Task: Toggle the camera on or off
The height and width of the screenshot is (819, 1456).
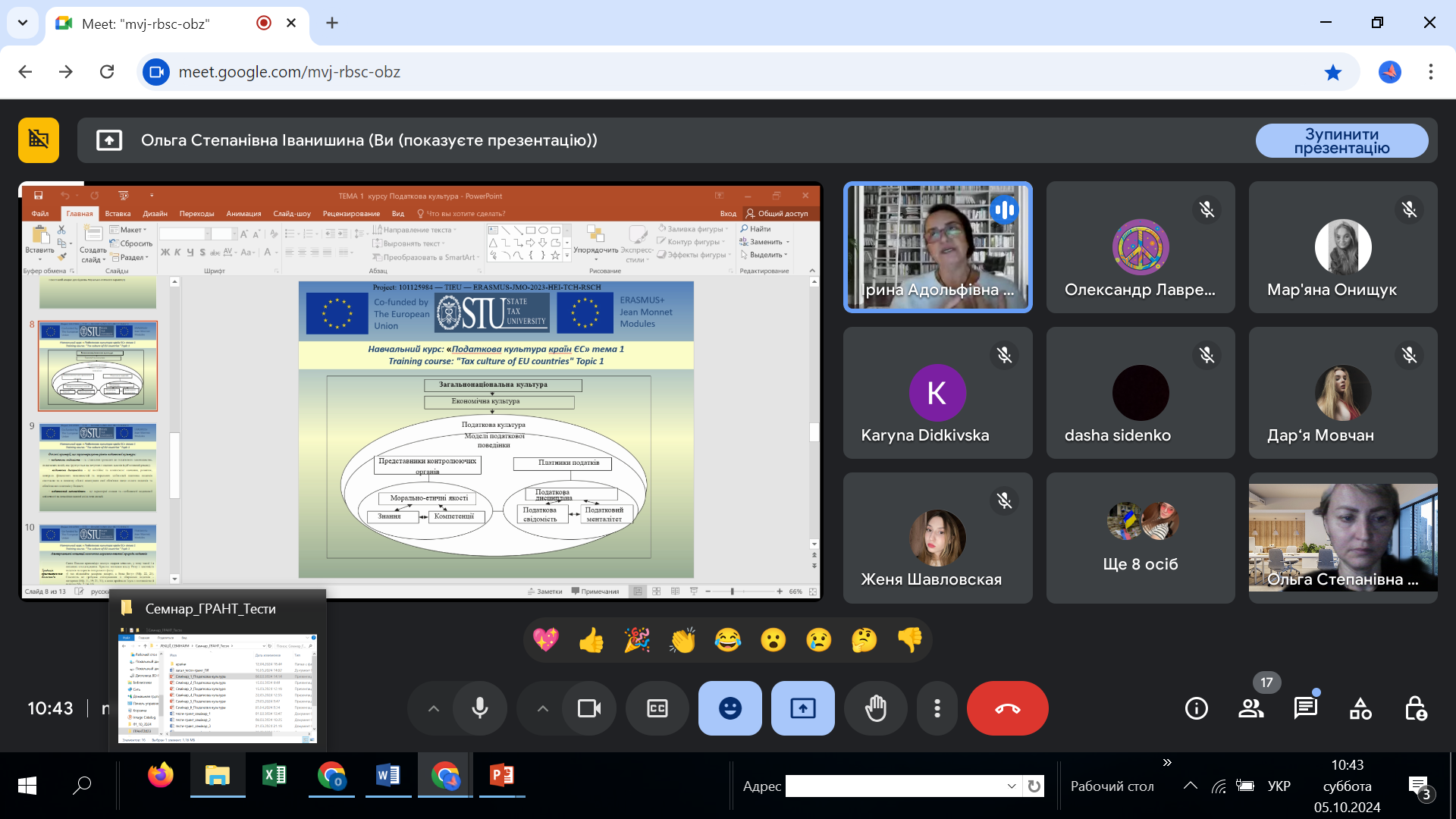Action: point(589,708)
